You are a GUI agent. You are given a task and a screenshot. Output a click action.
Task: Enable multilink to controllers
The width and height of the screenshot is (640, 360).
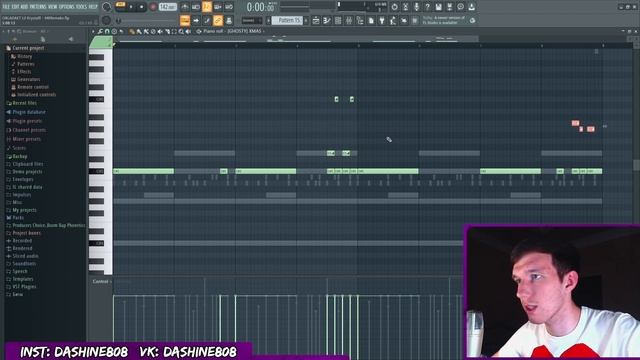point(229,20)
